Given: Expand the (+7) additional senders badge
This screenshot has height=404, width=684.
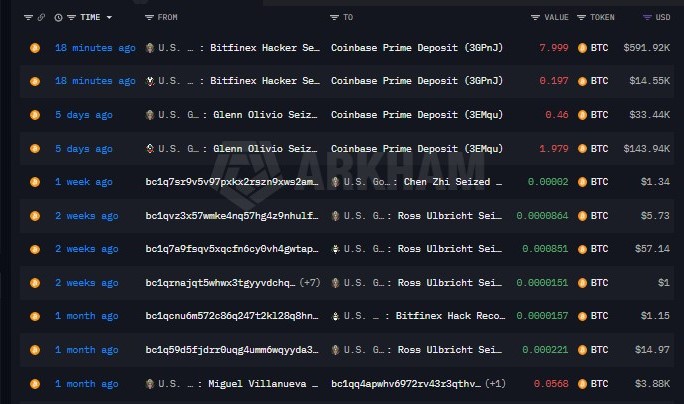Looking at the screenshot, I should (x=310, y=283).
